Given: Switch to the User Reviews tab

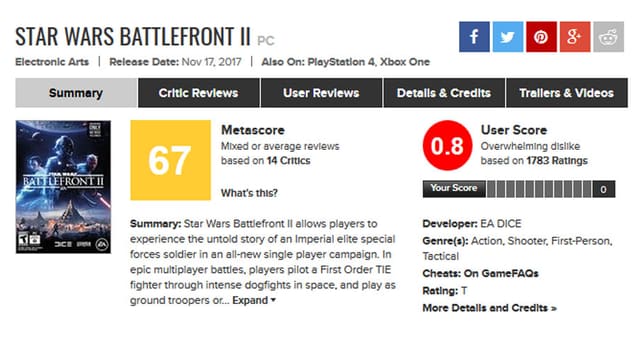Looking at the screenshot, I should point(321,93).
